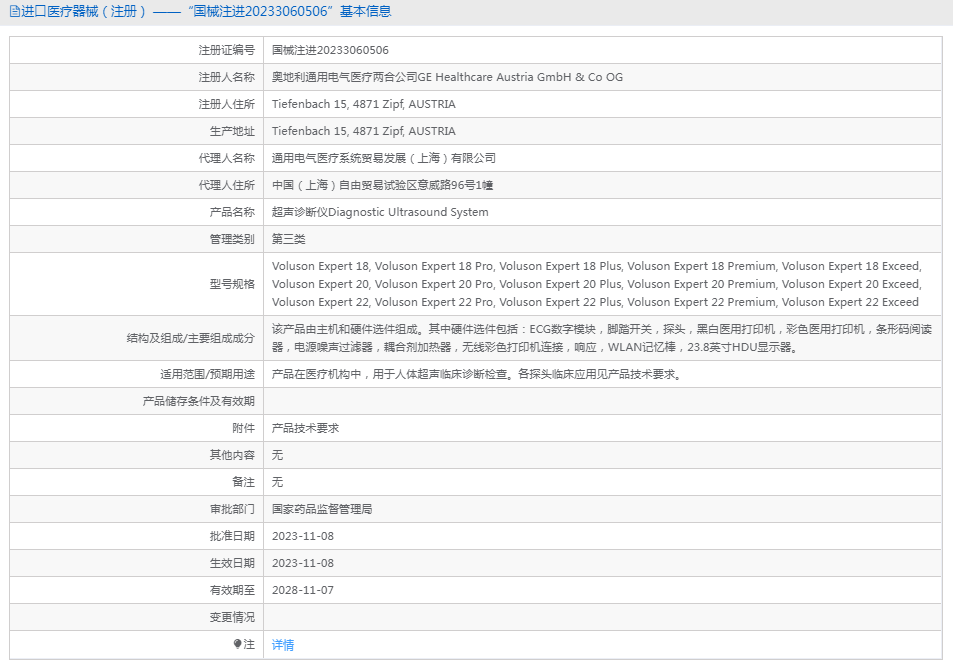The width and height of the screenshot is (953, 666).
Task: Click the 结构及组成/主要组成成分 label
Action: click(190, 338)
